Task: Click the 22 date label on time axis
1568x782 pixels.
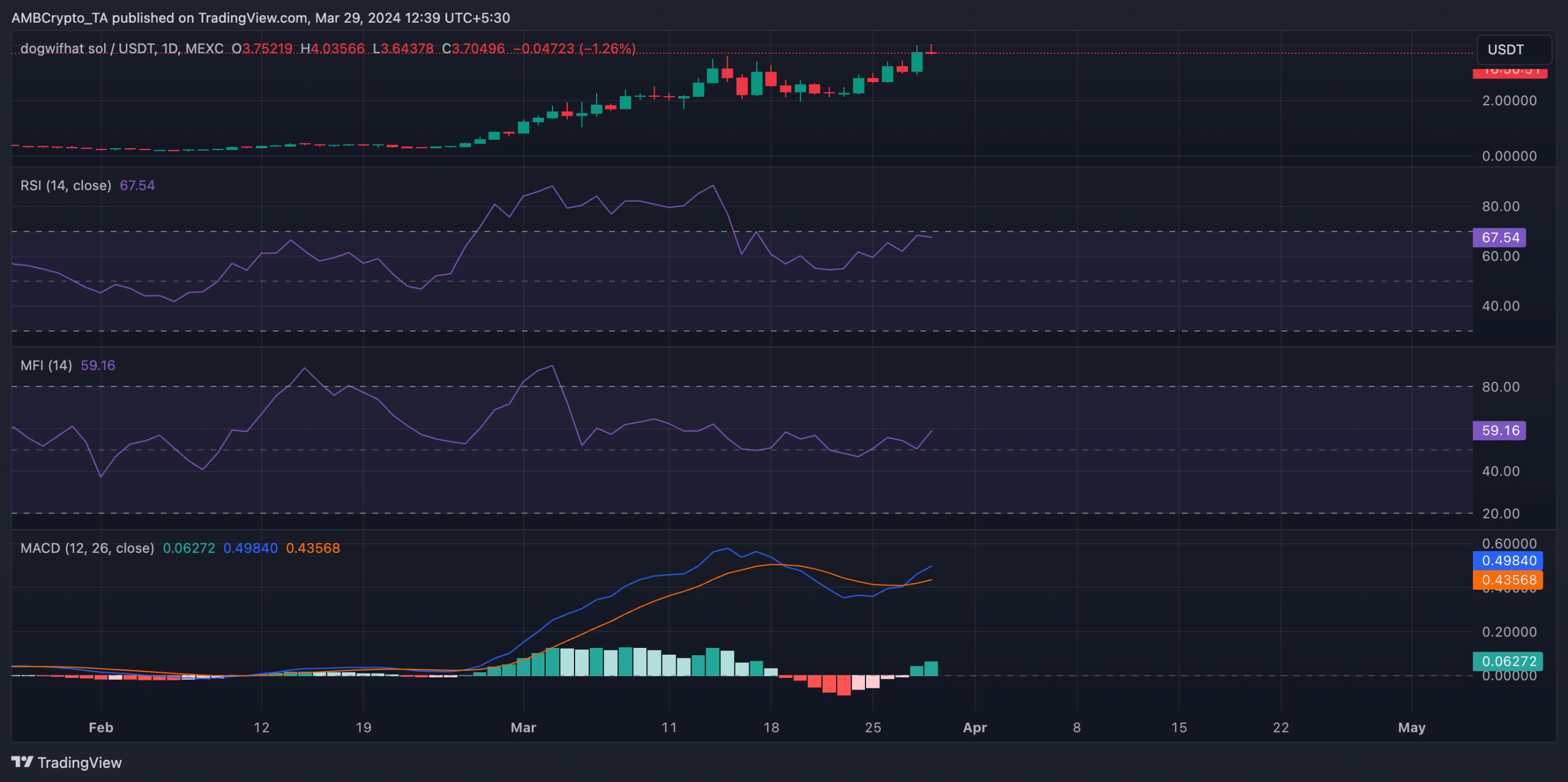Action: (x=1281, y=727)
